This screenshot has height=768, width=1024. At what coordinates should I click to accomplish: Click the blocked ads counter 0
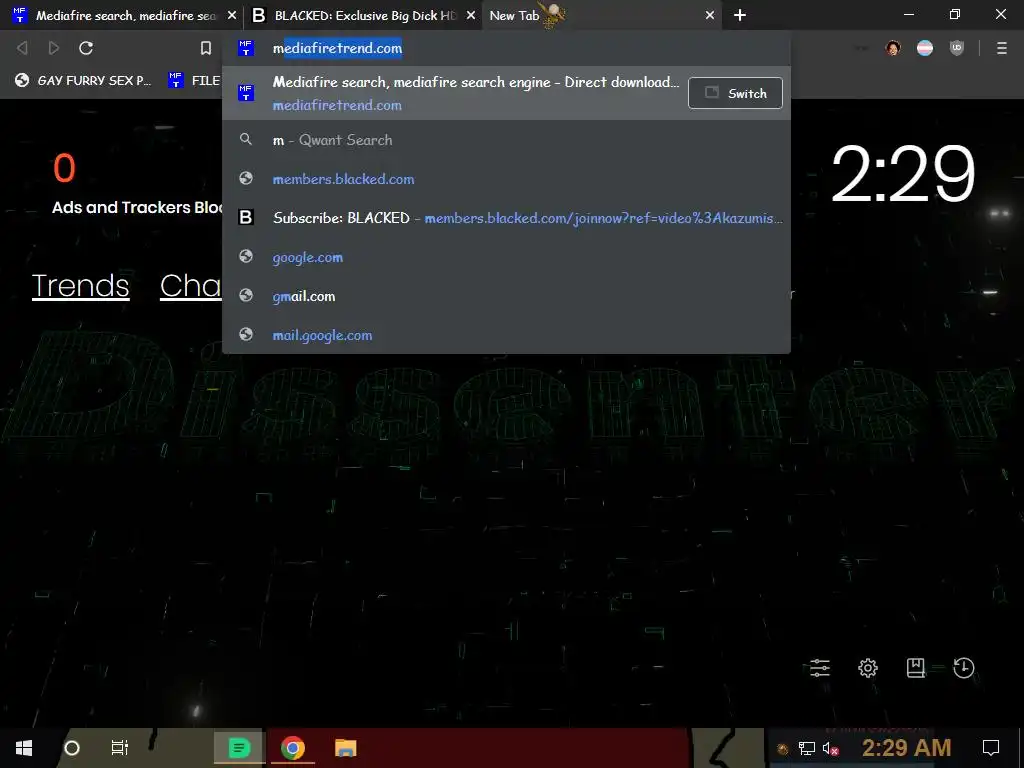[64, 168]
